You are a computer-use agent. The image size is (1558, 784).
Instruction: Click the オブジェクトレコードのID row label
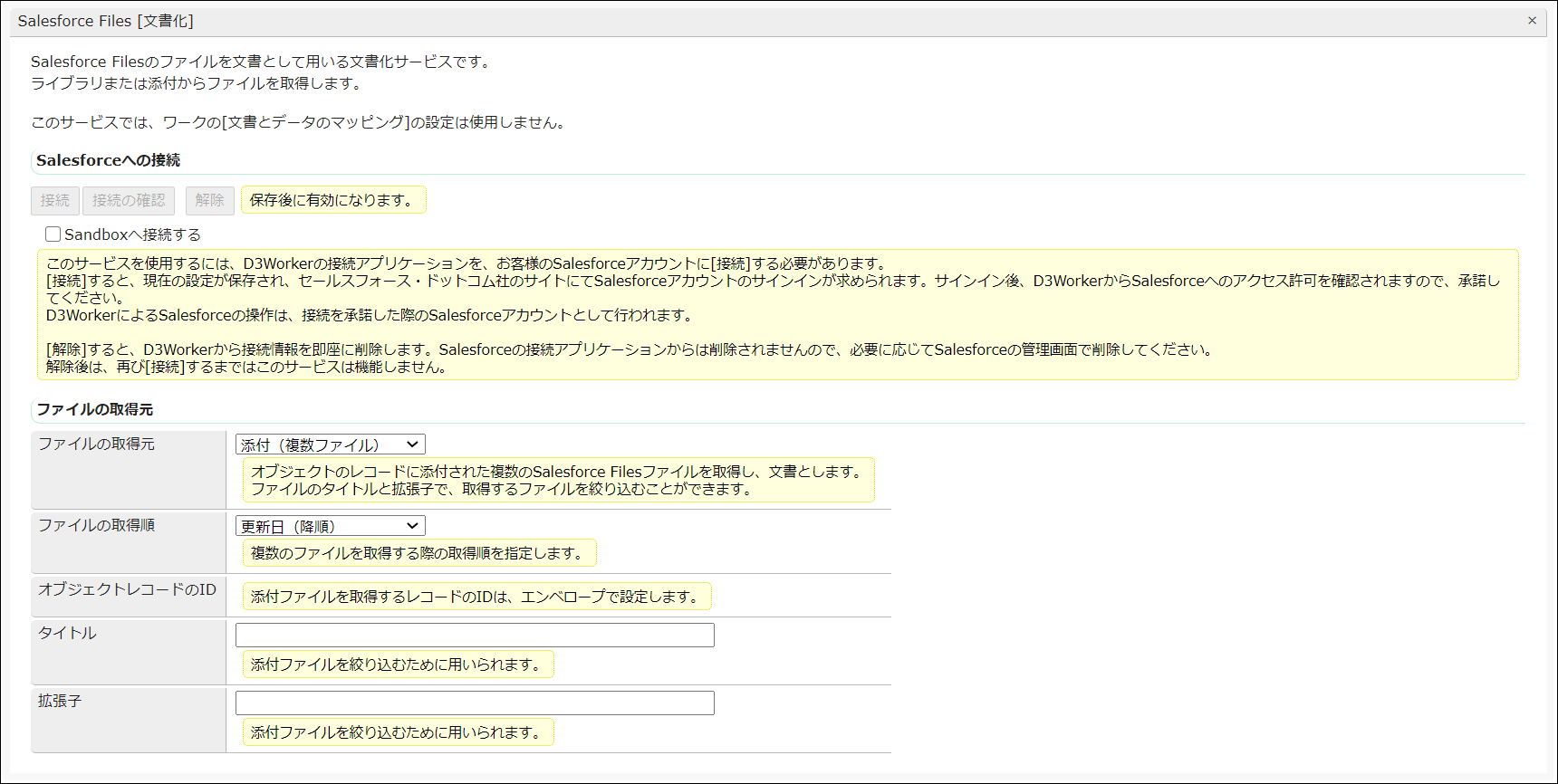[127, 589]
